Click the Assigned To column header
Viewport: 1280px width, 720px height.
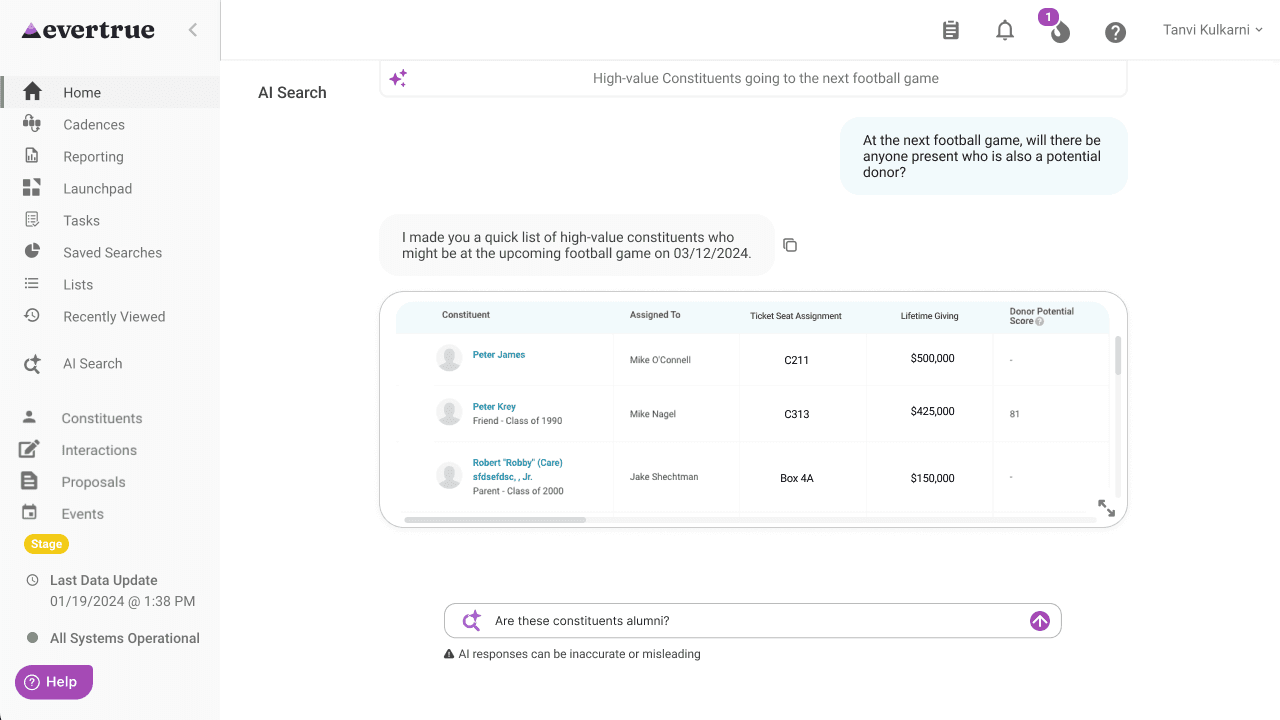[655, 315]
